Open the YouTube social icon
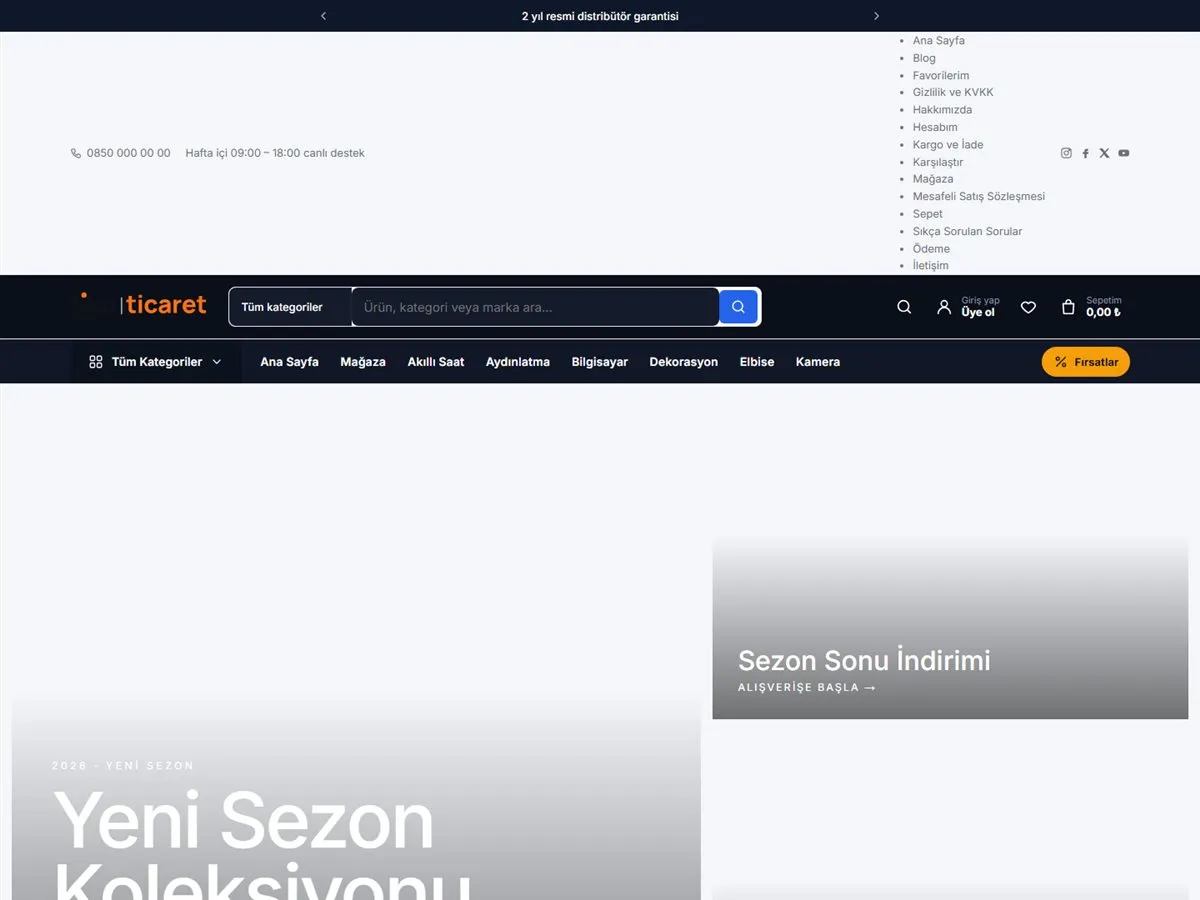Screen dimensions: 1200x900 1124,153
